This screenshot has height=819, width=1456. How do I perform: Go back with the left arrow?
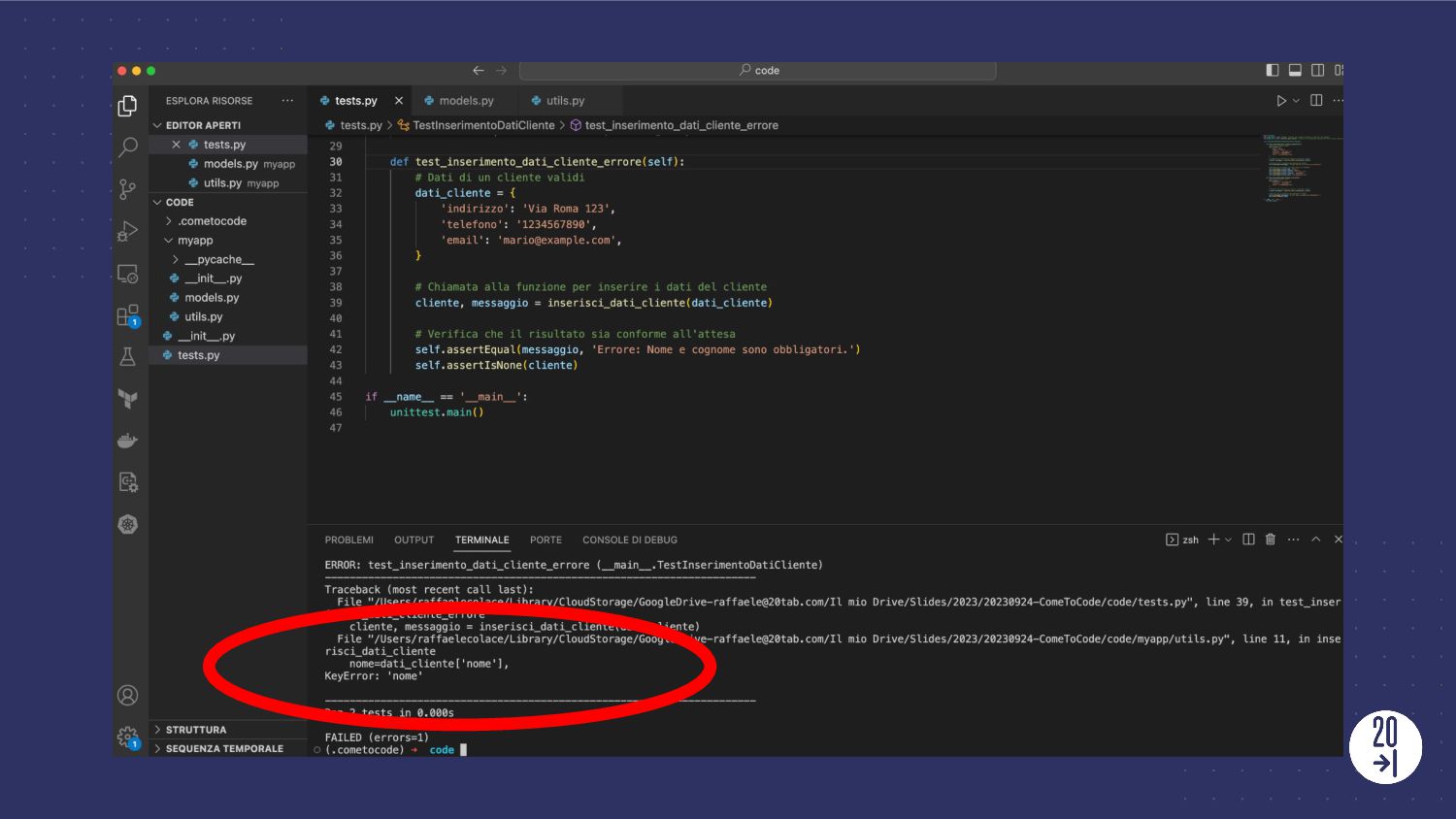pos(478,70)
